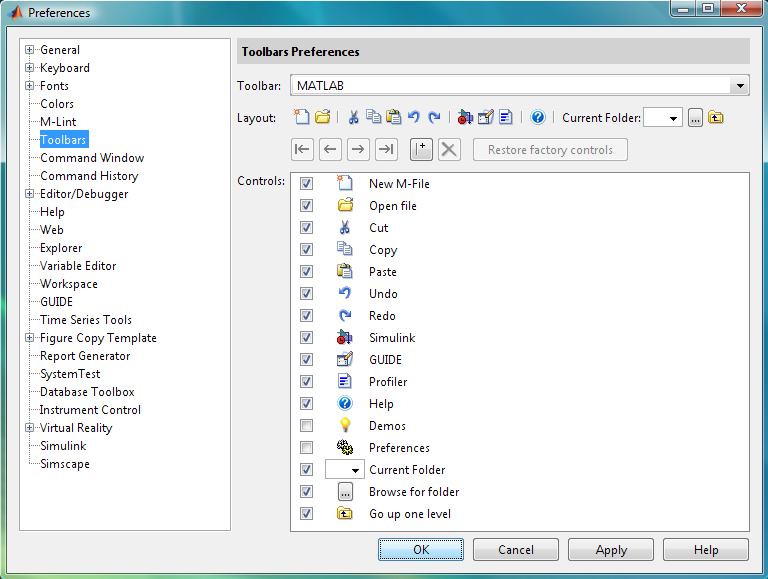768x579 pixels.
Task: Click the Cut scissors icon in the Layout row
Action: pyautogui.click(x=353, y=118)
